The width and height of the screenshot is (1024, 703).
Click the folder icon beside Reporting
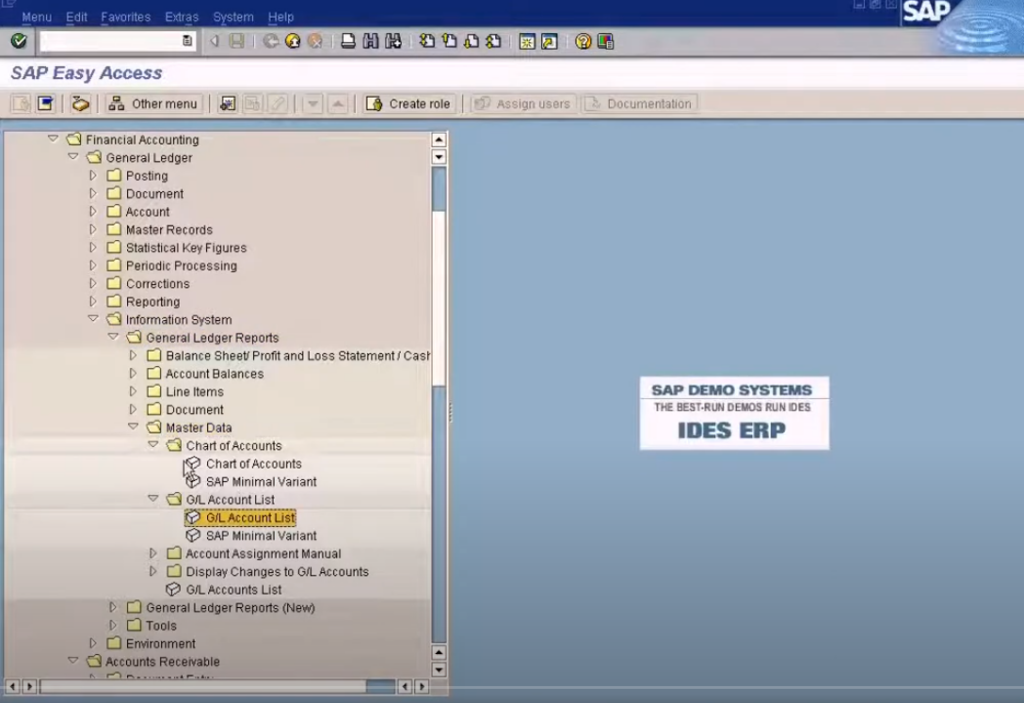pyautogui.click(x=114, y=301)
